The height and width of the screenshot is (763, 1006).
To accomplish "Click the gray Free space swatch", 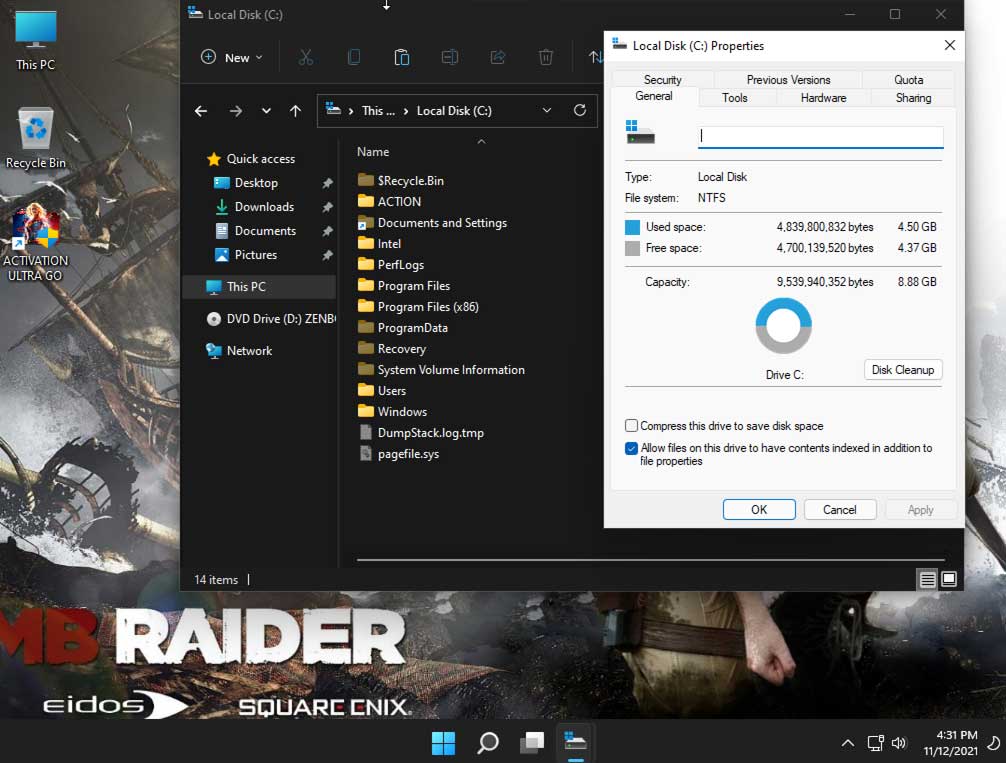I will [633, 248].
